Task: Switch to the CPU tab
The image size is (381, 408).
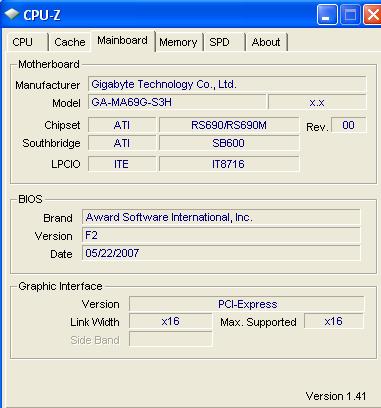Action: point(27,42)
